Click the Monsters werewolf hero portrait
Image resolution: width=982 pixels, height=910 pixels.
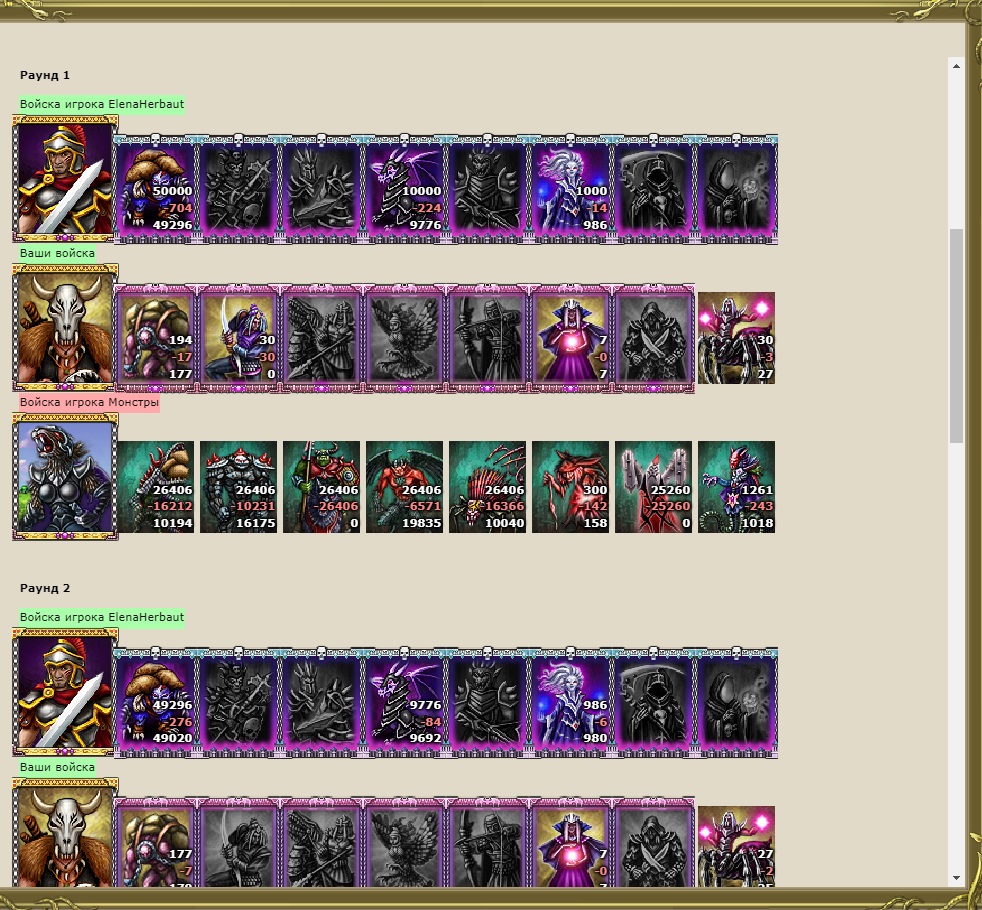pos(65,477)
